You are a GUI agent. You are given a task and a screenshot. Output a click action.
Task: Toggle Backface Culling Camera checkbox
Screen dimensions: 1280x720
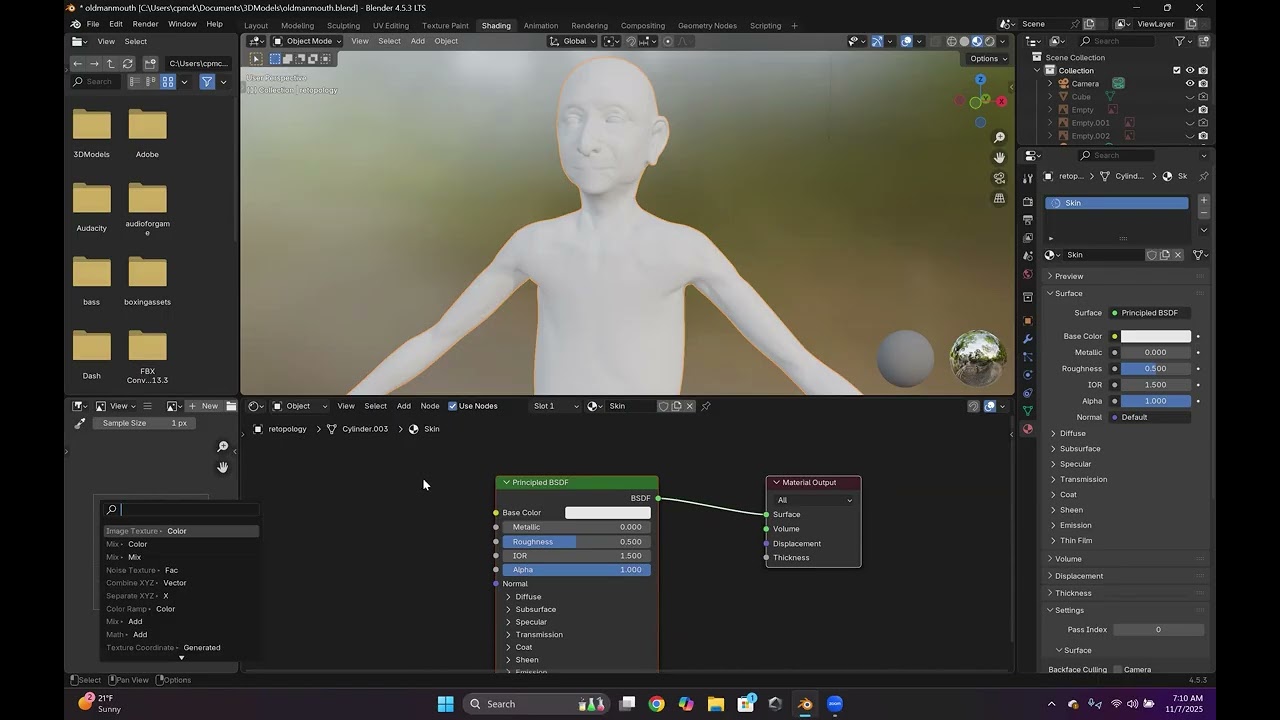(1118, 670)
